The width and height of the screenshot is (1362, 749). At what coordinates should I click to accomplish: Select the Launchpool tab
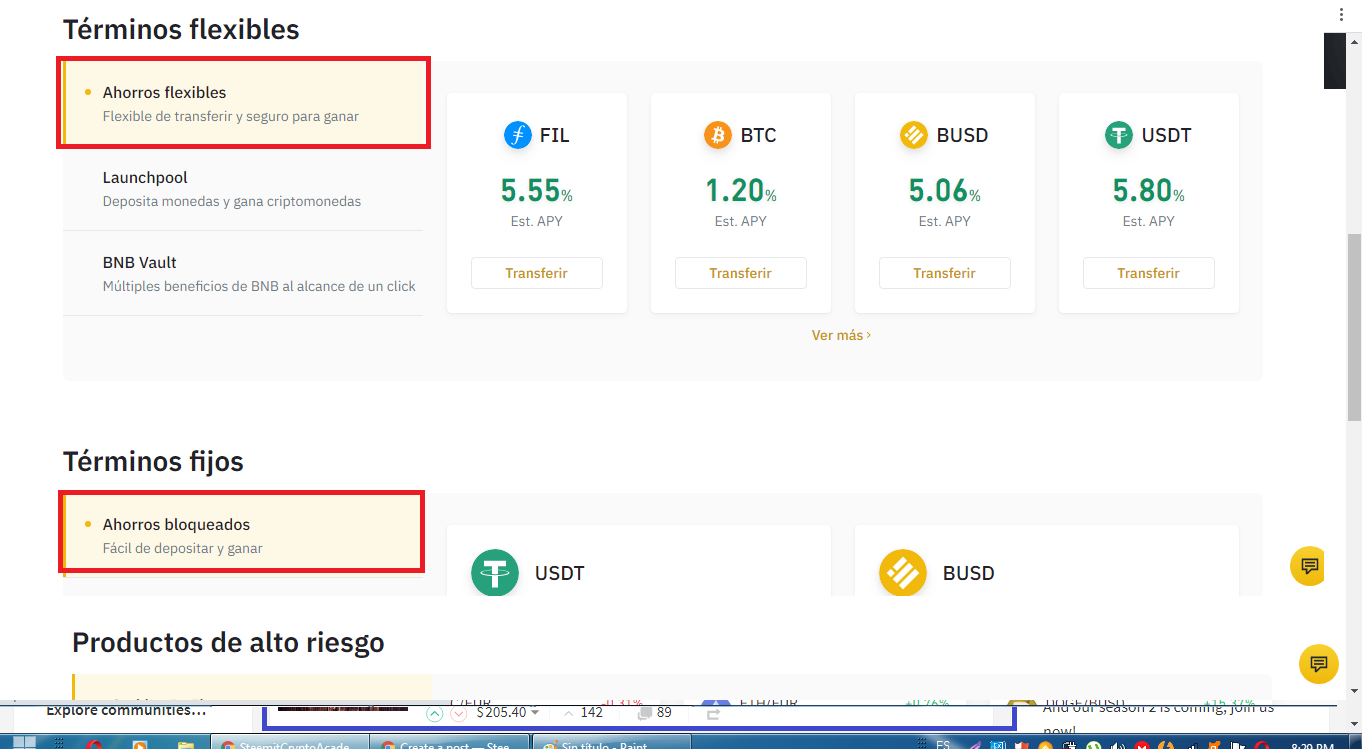[x=243, y=189]
